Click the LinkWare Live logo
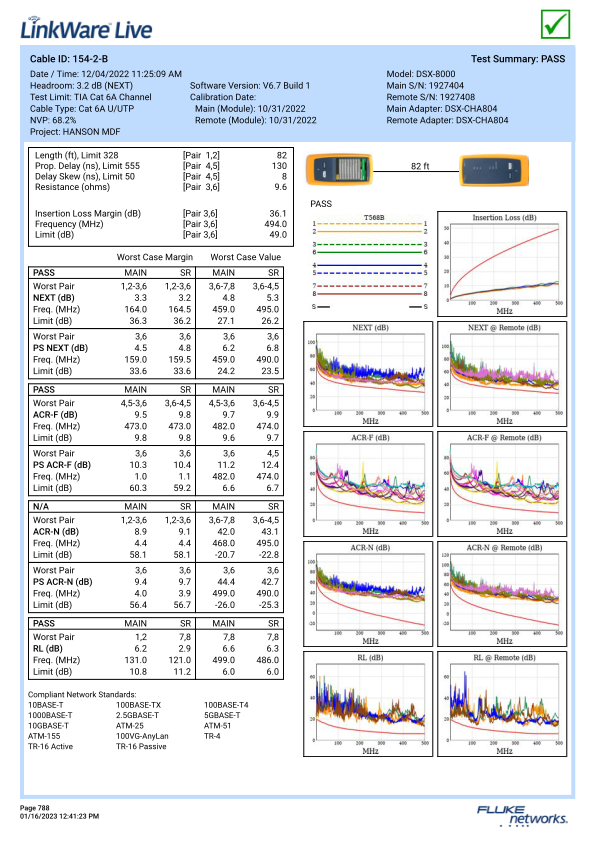The height and width of the screenshot is (841, 595). pos(86,28)
